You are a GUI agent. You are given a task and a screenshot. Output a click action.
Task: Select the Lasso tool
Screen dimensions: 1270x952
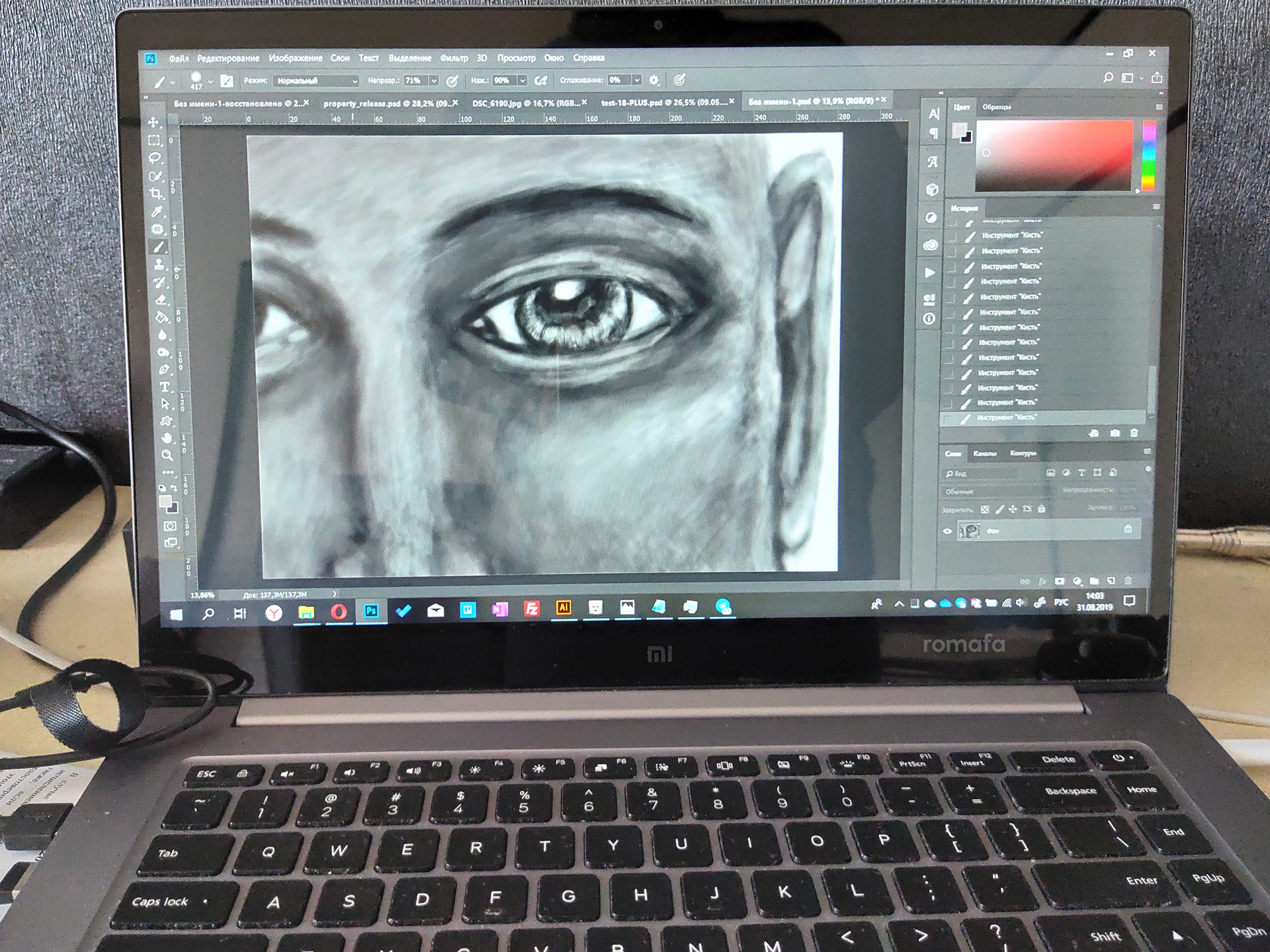[155, 158]
